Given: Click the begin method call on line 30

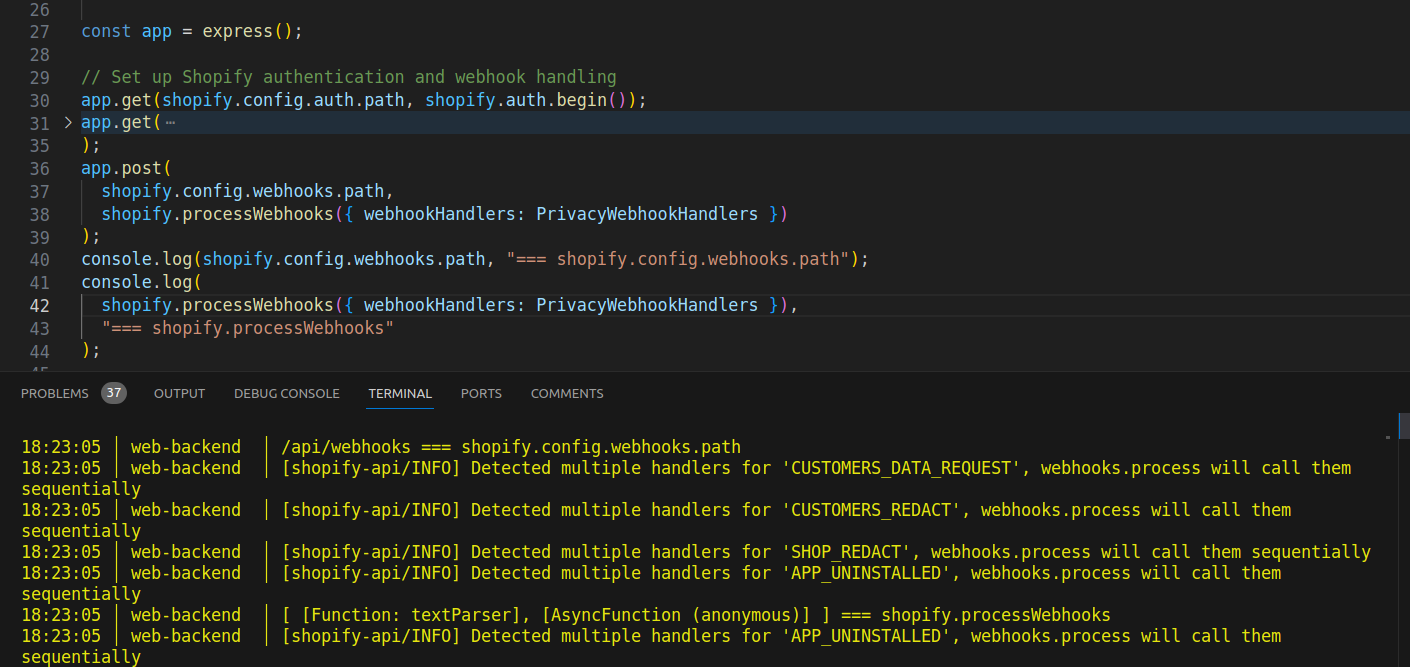Looking at the screenshot, I should click(x=580, y=100).
